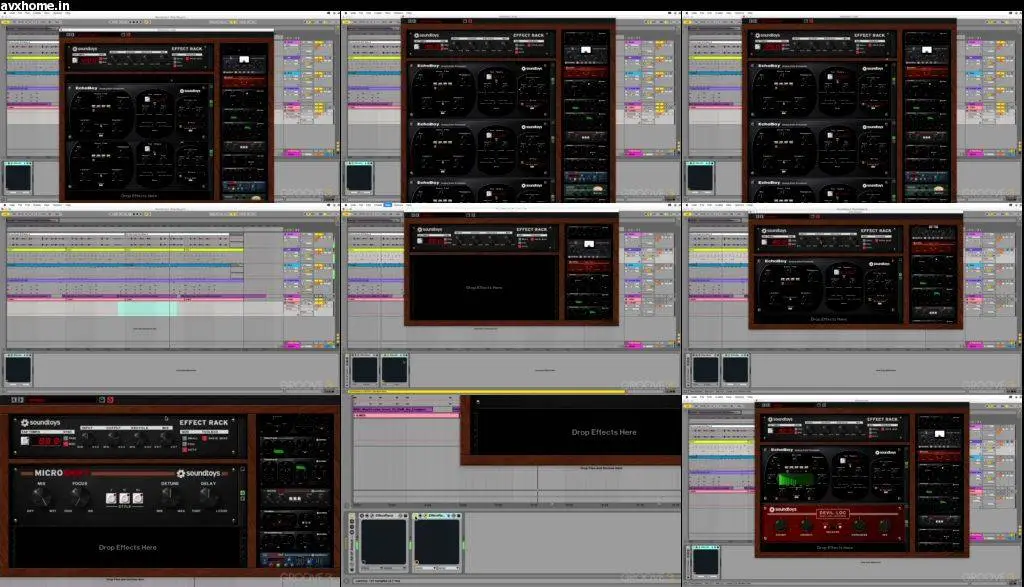Click the Drop Effects Here text in empty-rack frame
The width and height of the screenshot is (1024, 587).
(x=484, y=287)
